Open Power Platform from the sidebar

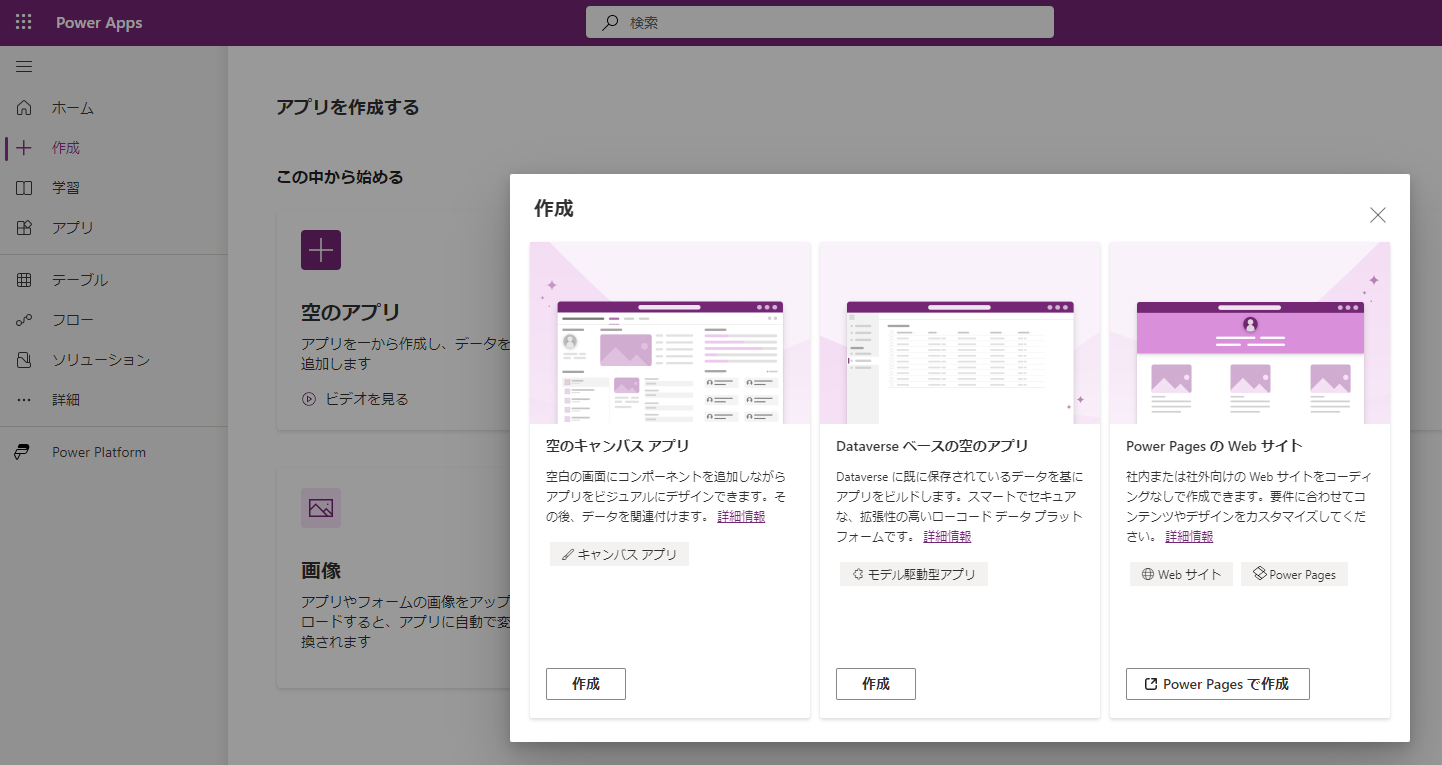(99, 451)
